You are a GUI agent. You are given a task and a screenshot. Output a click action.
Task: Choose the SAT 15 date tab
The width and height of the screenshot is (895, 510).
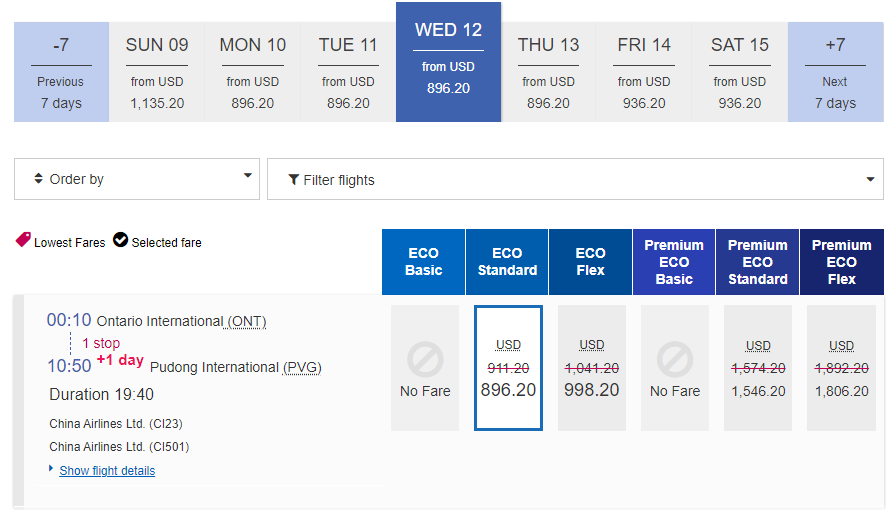click(740, 73)
